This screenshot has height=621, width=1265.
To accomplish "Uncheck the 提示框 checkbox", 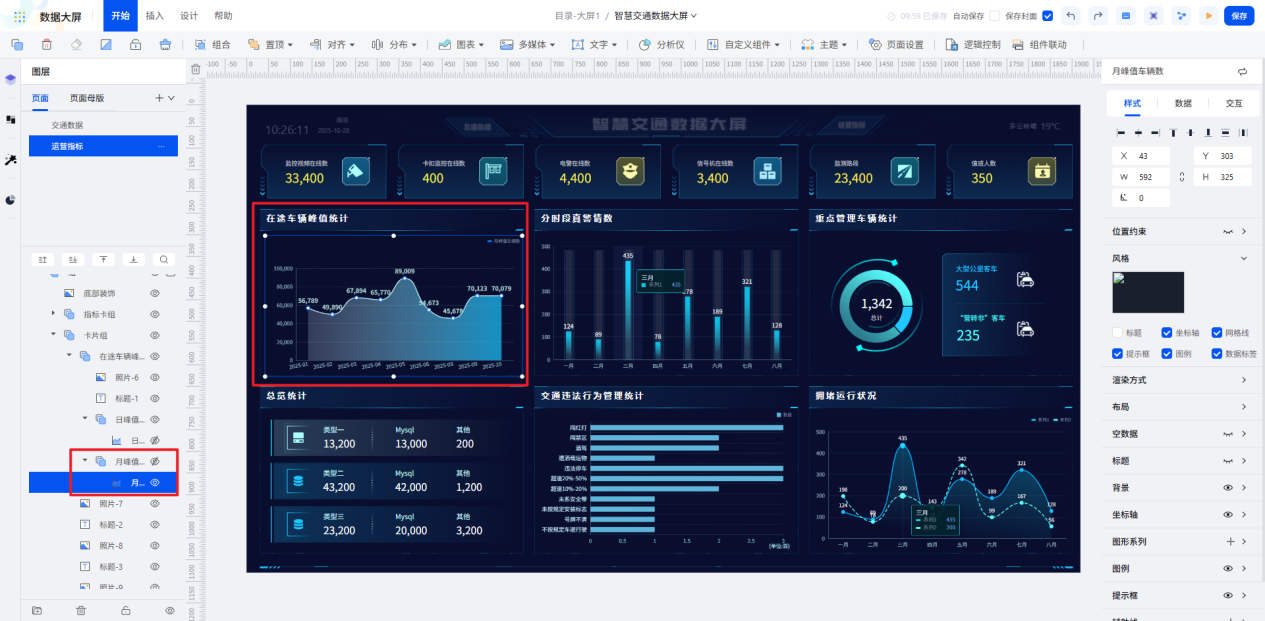I will pos(1118,353).
